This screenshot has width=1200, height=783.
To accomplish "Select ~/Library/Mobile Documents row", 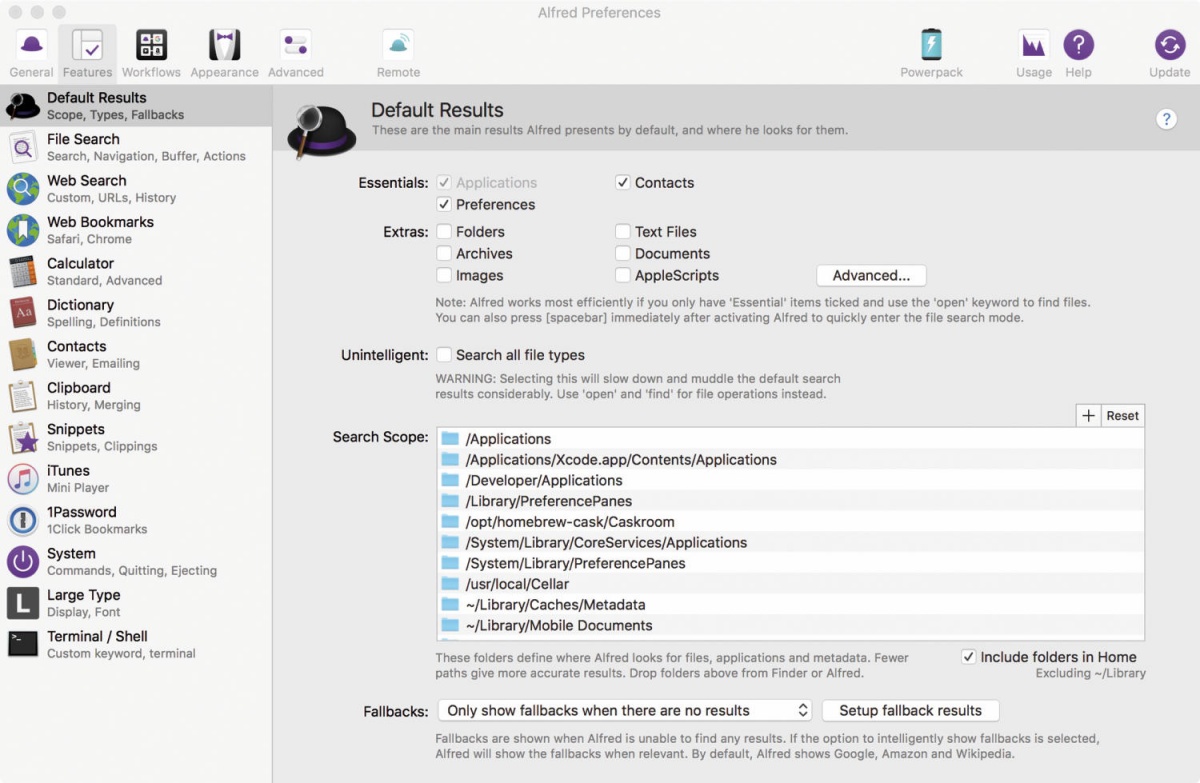I will point(790,625).
